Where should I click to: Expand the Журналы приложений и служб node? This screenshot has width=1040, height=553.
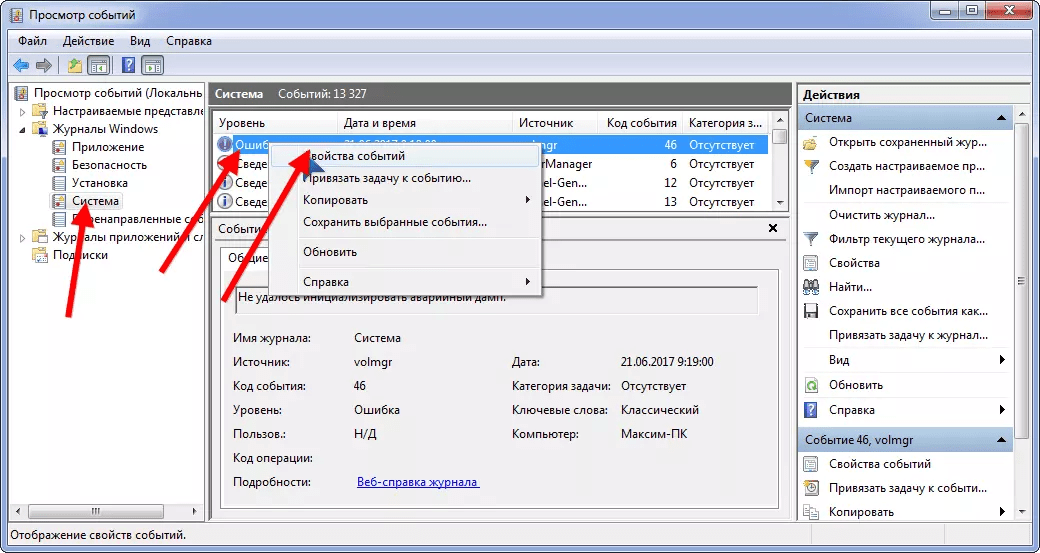(23, 237)
